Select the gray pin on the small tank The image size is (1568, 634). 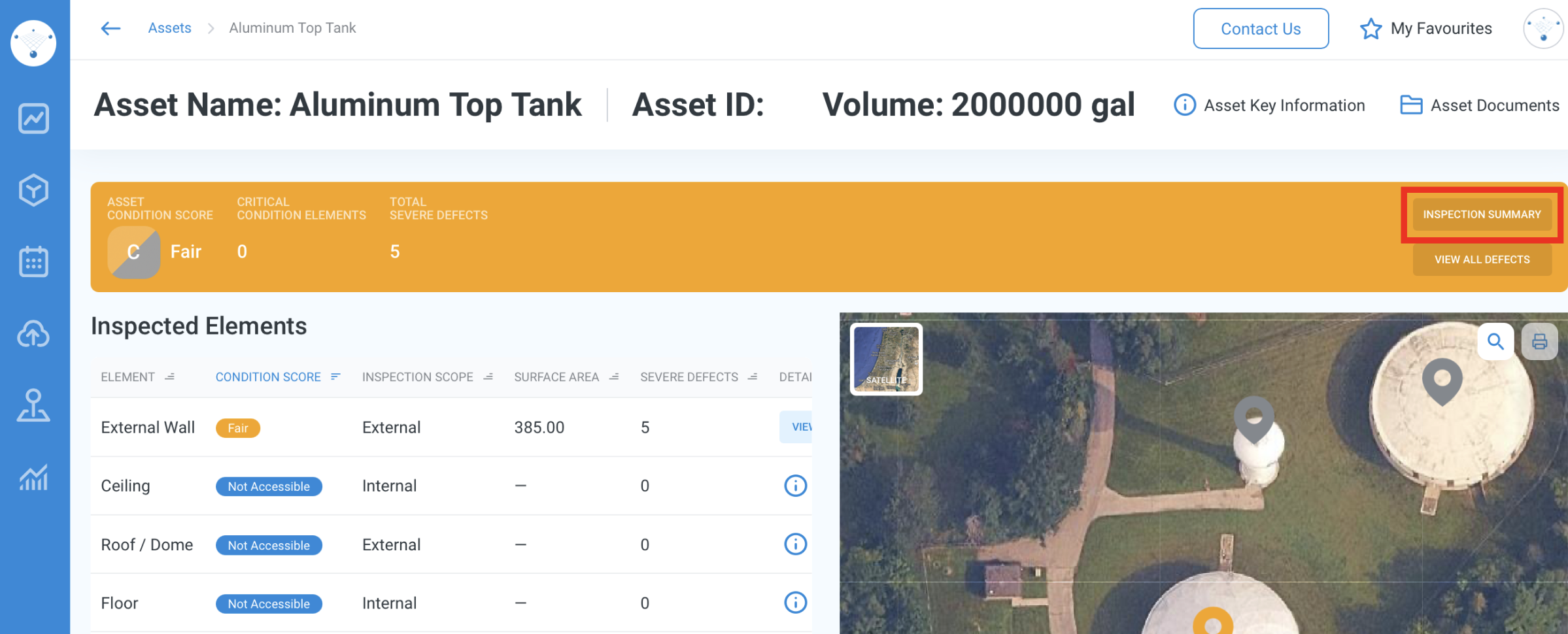click(x=1253, y=419)
